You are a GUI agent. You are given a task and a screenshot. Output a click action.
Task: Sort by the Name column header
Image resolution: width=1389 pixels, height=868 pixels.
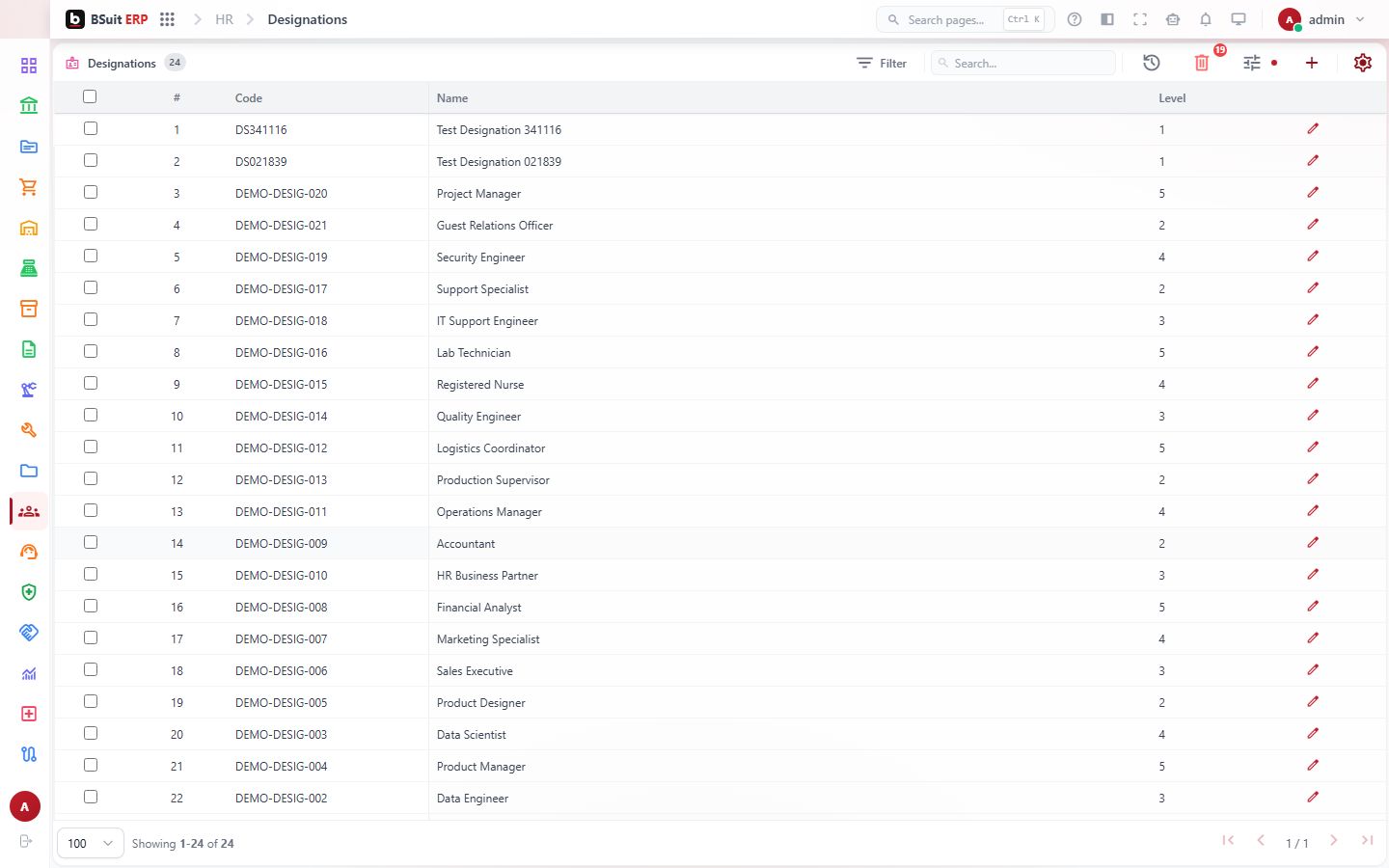(452, 98)
